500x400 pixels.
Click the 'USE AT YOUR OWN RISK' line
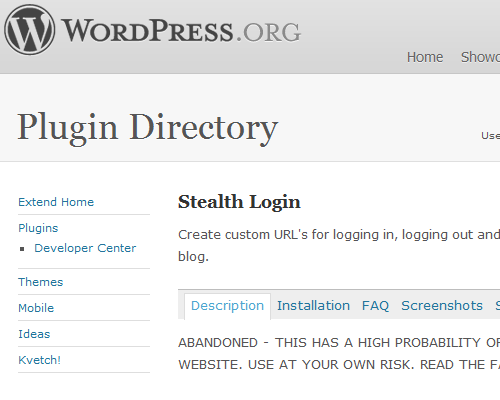(331, 365)
